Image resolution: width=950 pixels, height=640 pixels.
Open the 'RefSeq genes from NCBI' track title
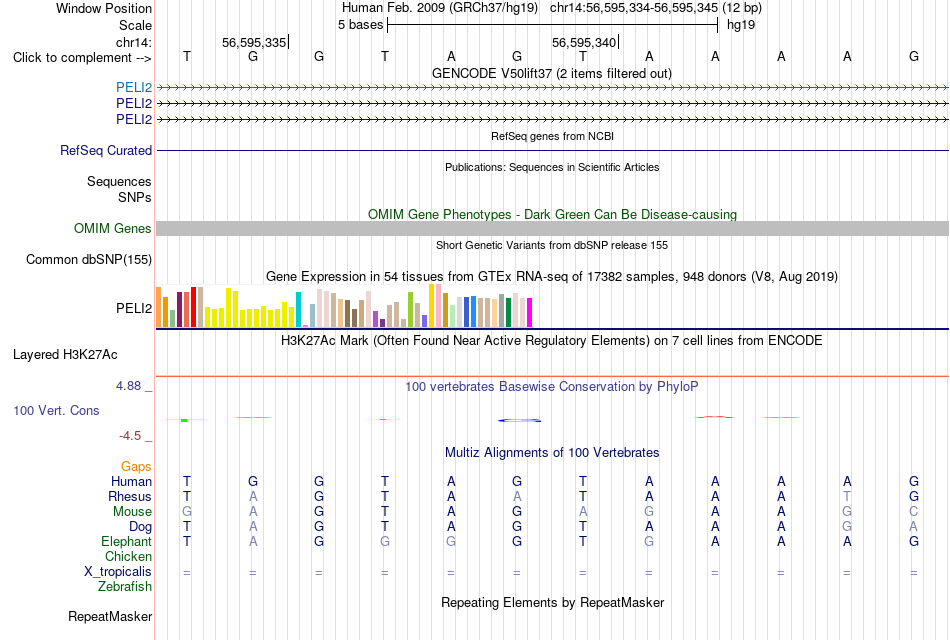[552, 136]
